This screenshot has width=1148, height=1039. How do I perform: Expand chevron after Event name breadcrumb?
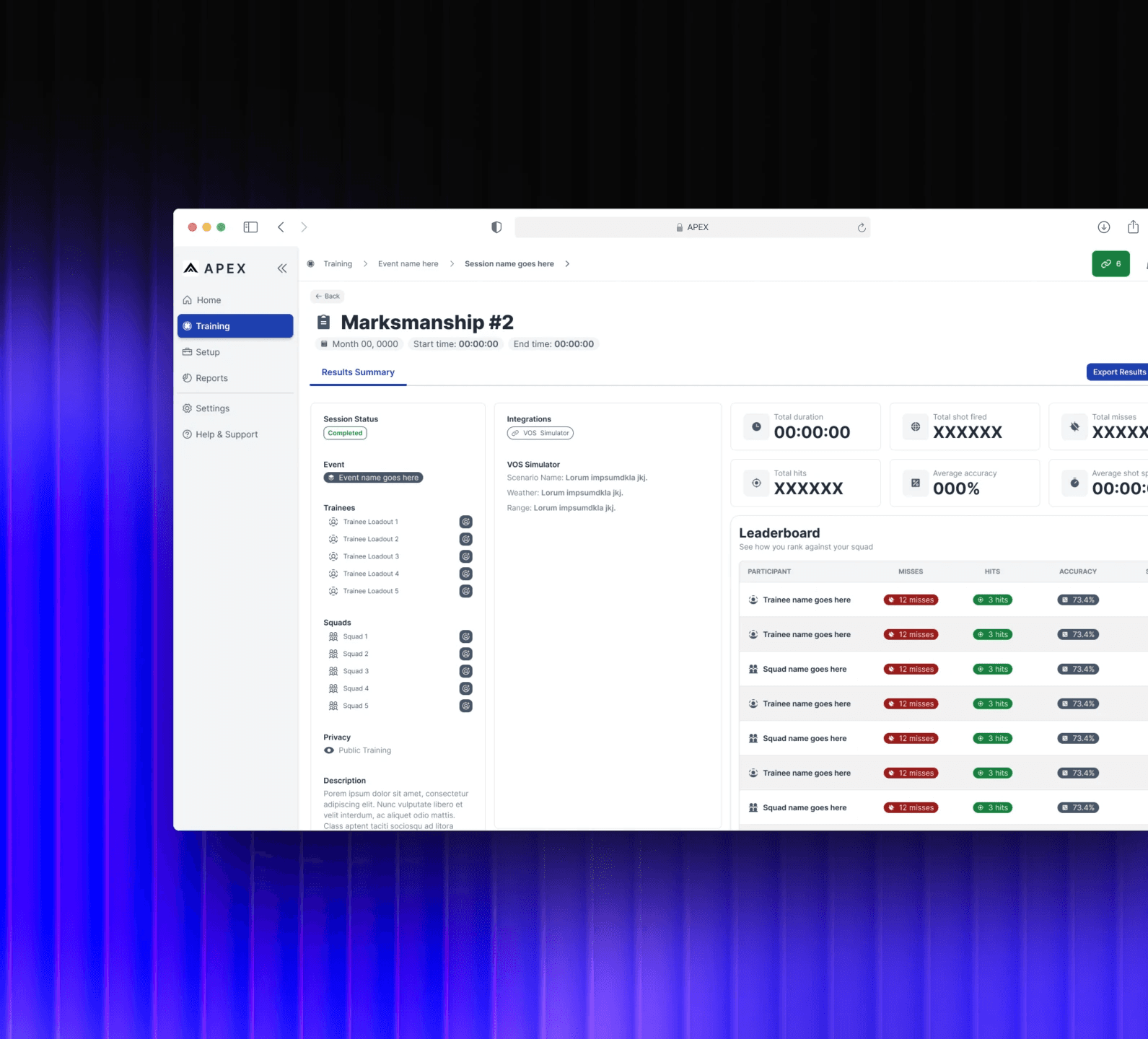pos(452,264)
